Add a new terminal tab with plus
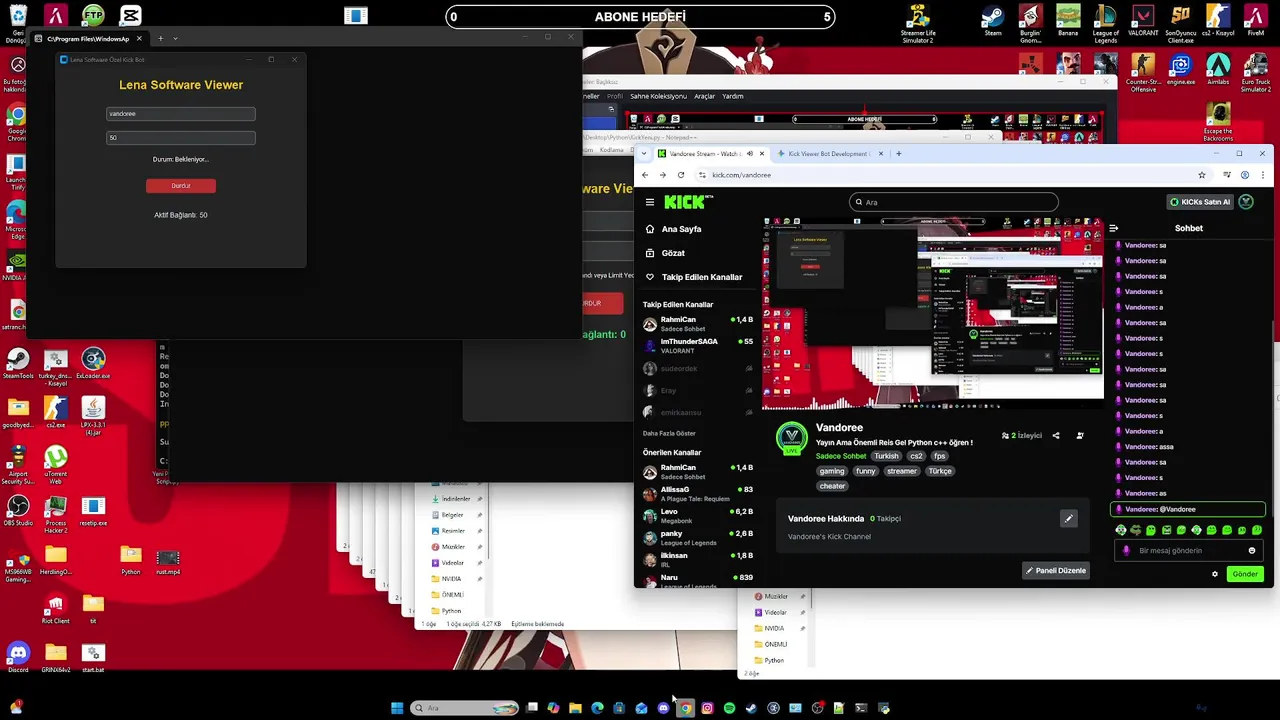This screenshot has height=720, width=1280. click(160, 39)
